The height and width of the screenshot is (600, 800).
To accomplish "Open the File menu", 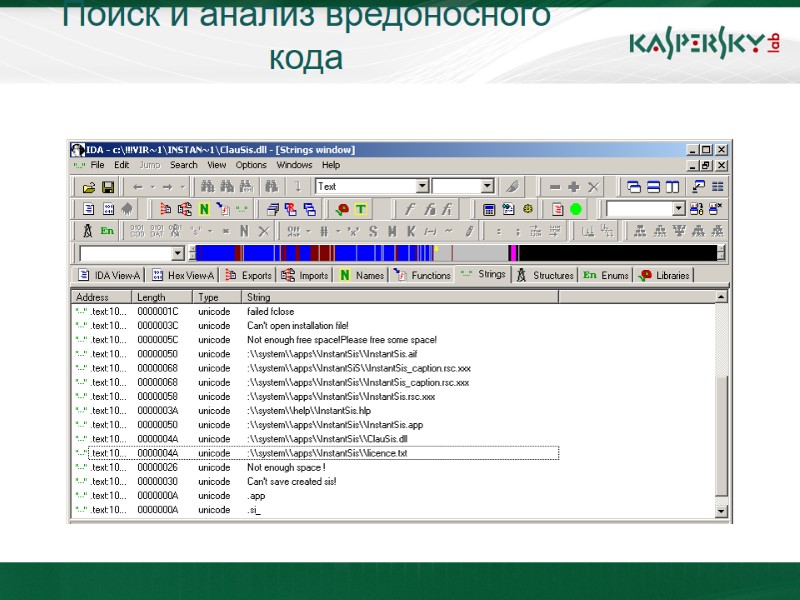I will 97,165.
